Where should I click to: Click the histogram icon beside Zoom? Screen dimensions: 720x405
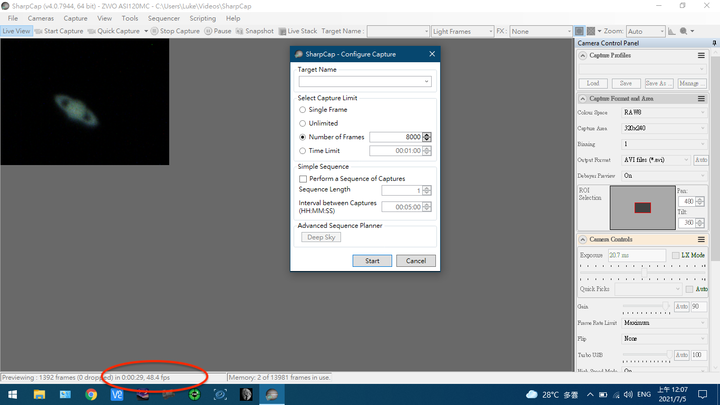click(671, 31)
